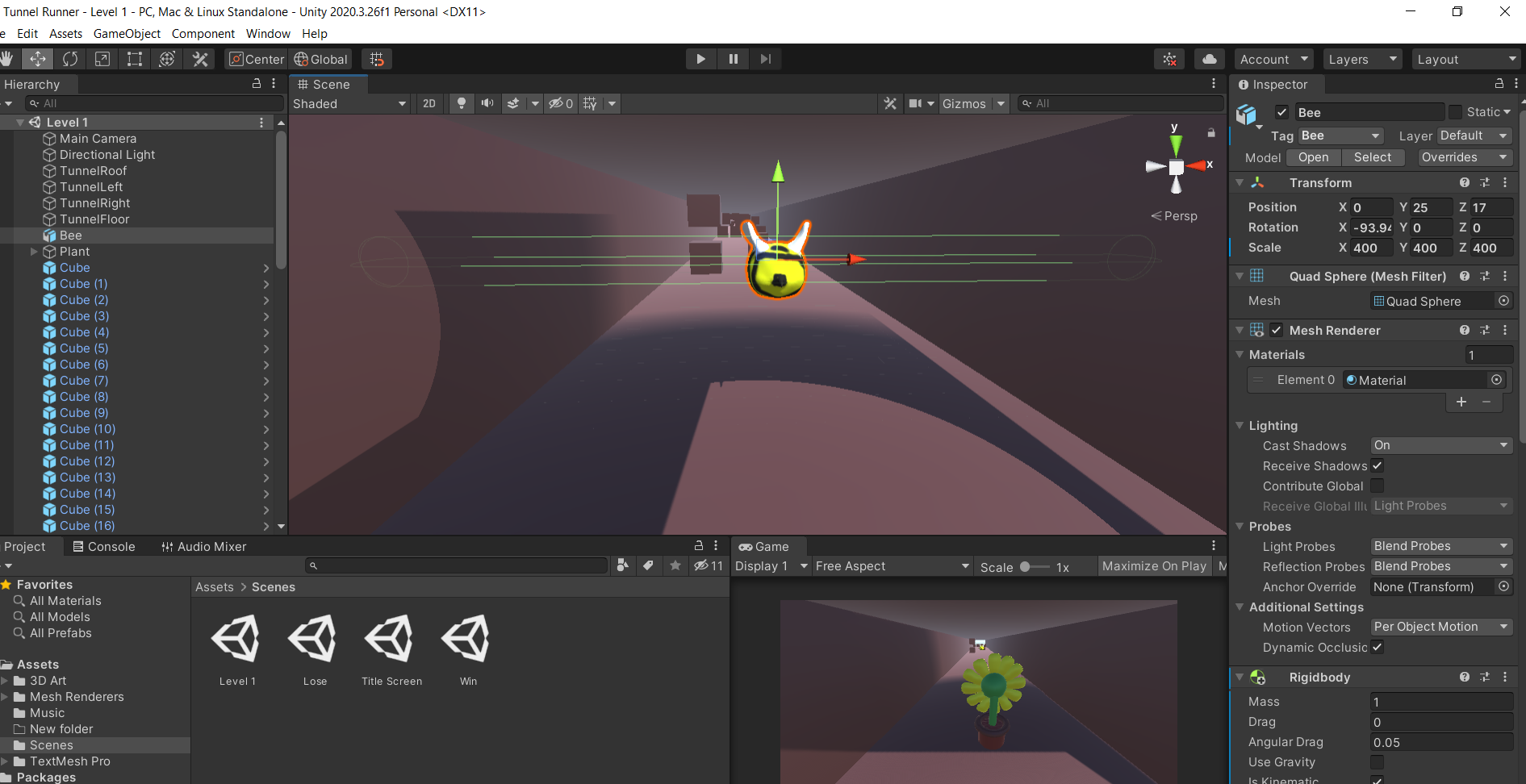Toggle 2D scene view mode
This screenshot has height=784, width=1526.
pos(429,103)
